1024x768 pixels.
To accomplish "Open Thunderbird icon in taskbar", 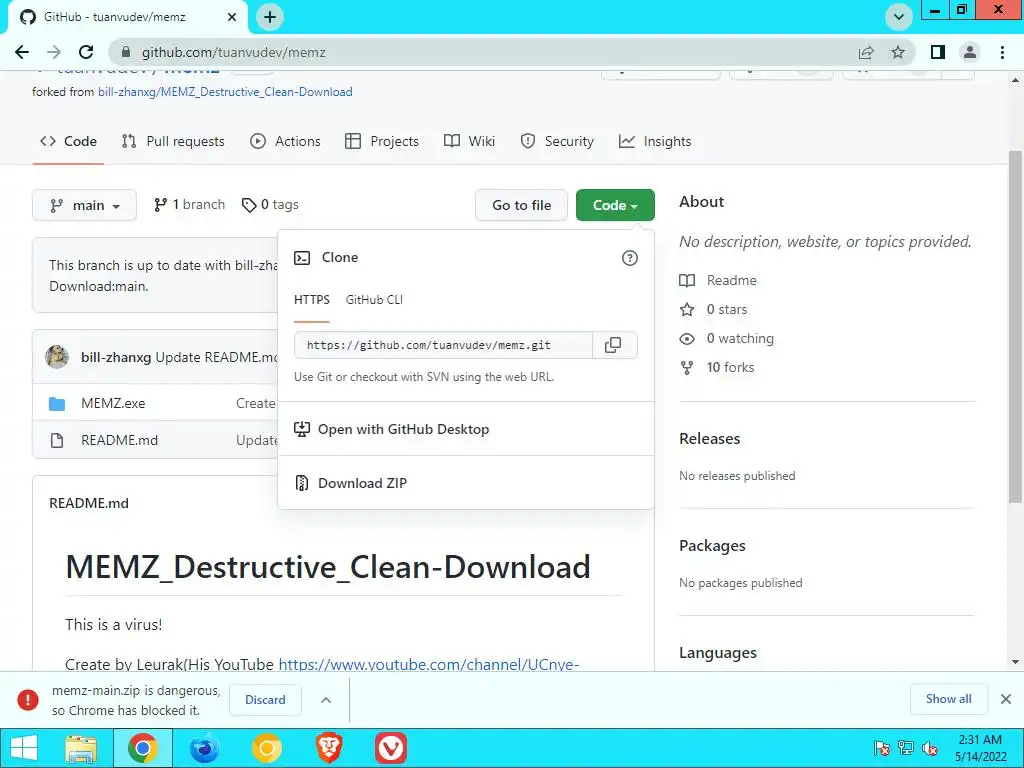I will [204, 748].
